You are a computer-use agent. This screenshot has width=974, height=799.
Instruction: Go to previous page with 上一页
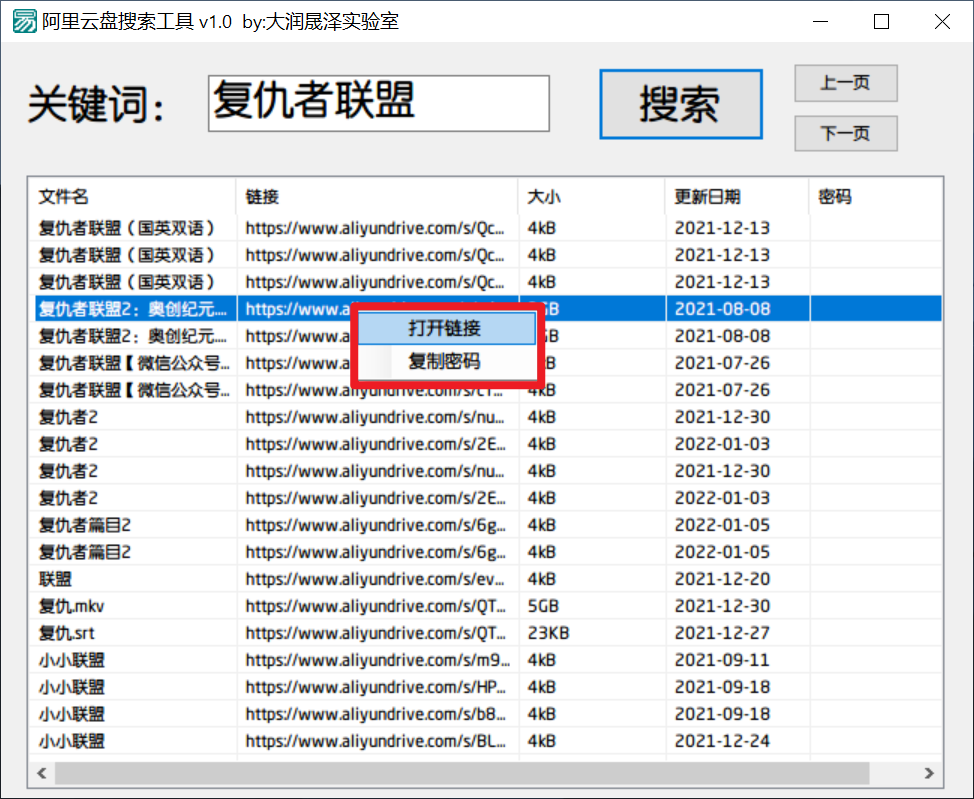tap(845, 83)
